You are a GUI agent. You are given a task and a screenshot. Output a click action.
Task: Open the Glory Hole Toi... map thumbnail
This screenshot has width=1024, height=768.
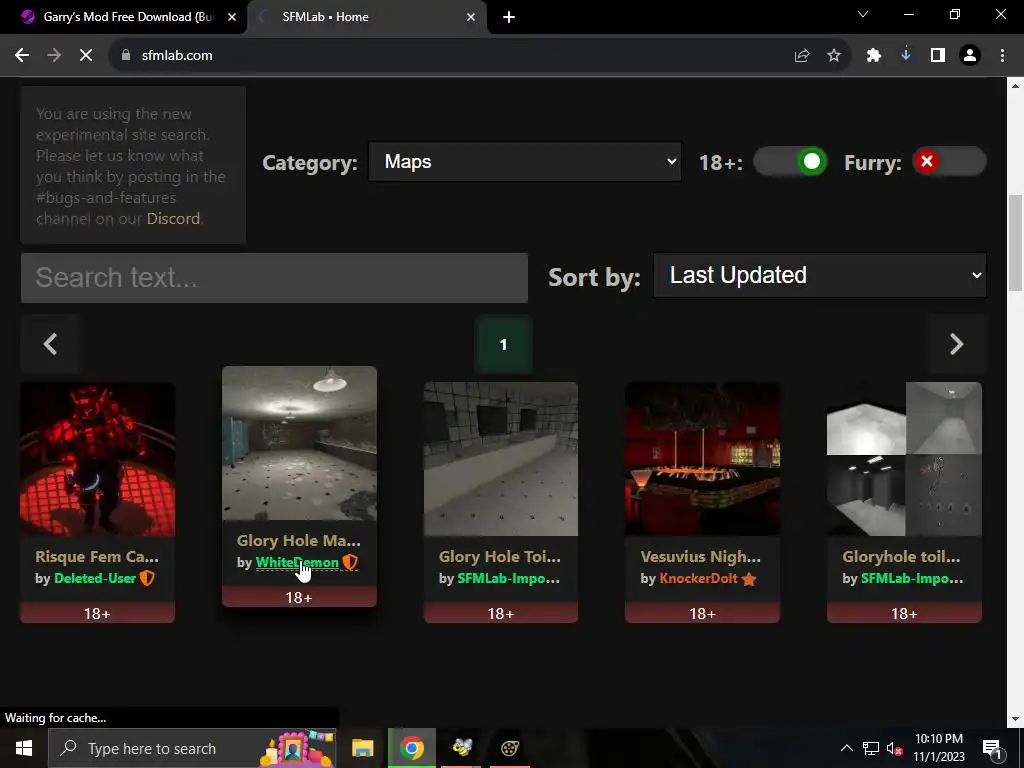501,459
